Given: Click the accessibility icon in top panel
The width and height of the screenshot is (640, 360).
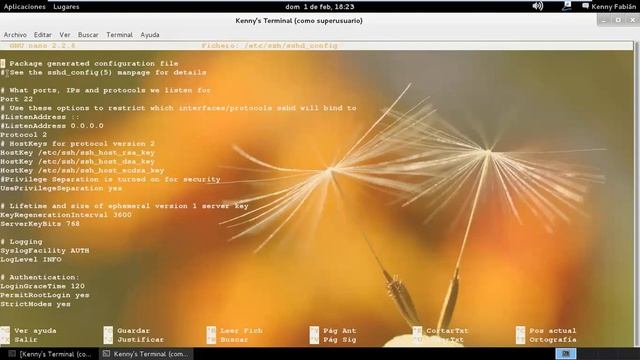Looking at the screenshot, I should (x=567, y=6).
